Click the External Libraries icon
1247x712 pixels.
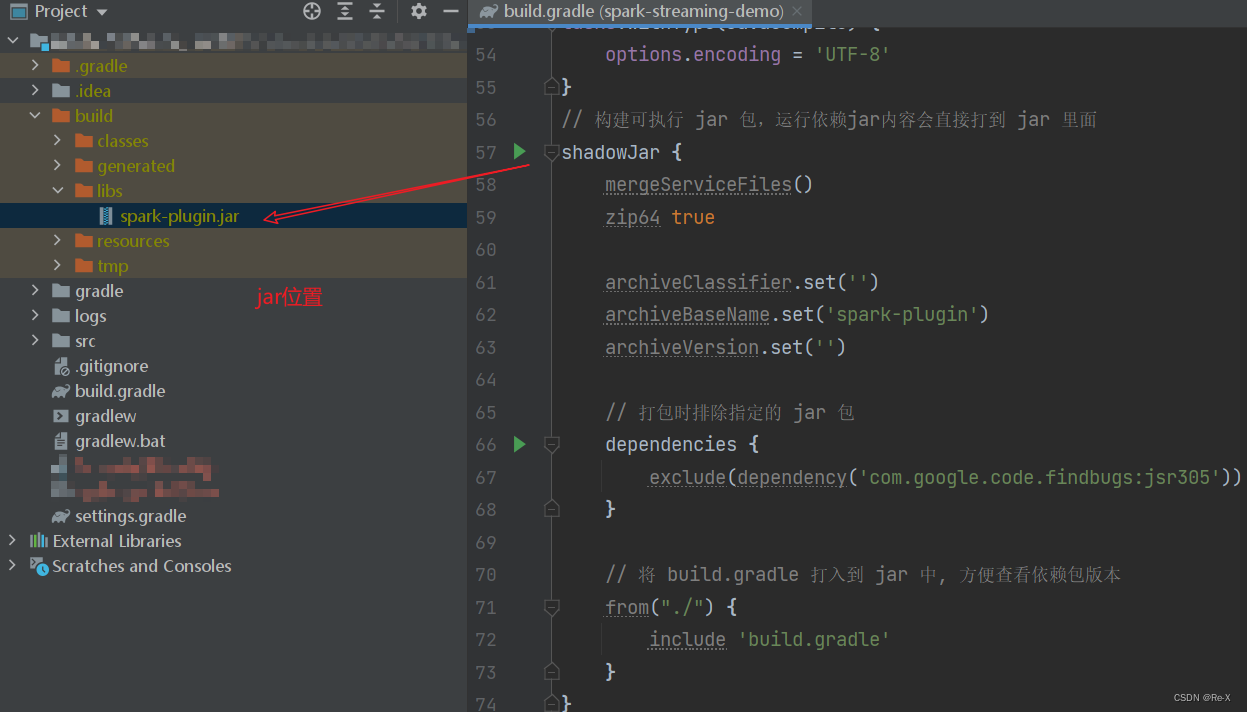point(39,541)
